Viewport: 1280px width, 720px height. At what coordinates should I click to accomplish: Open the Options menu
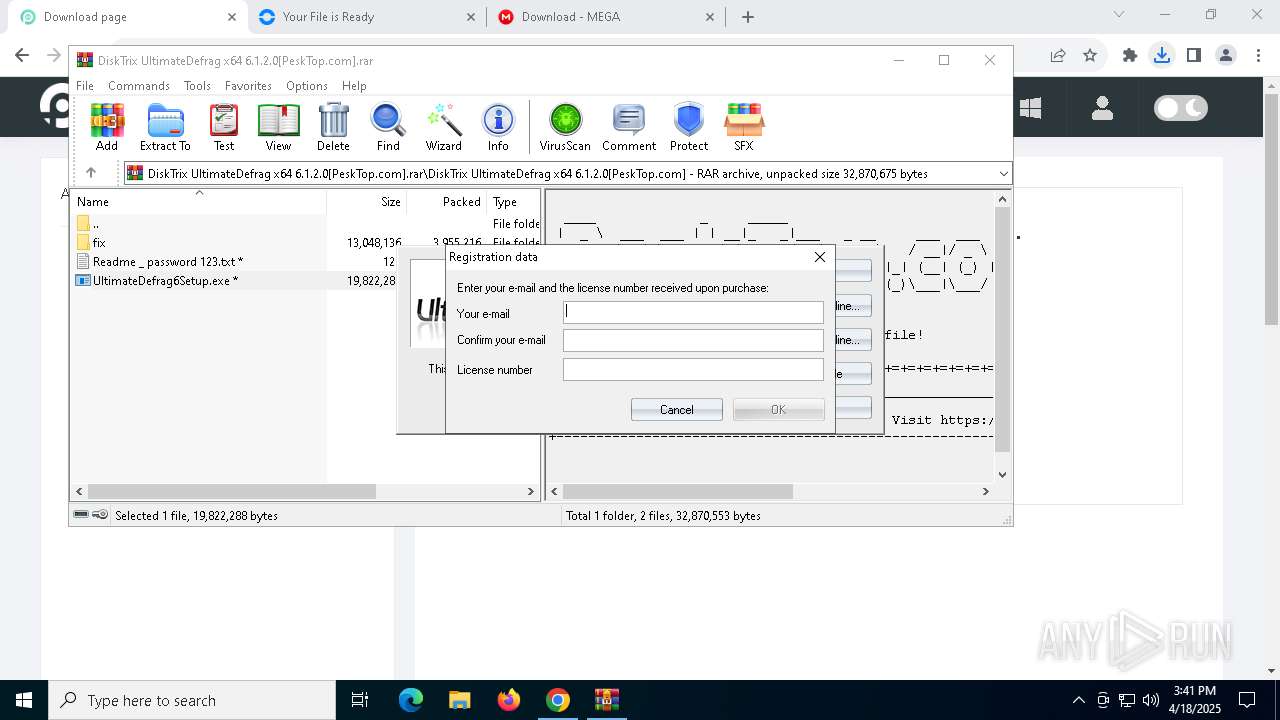click(x=306, y=86)
